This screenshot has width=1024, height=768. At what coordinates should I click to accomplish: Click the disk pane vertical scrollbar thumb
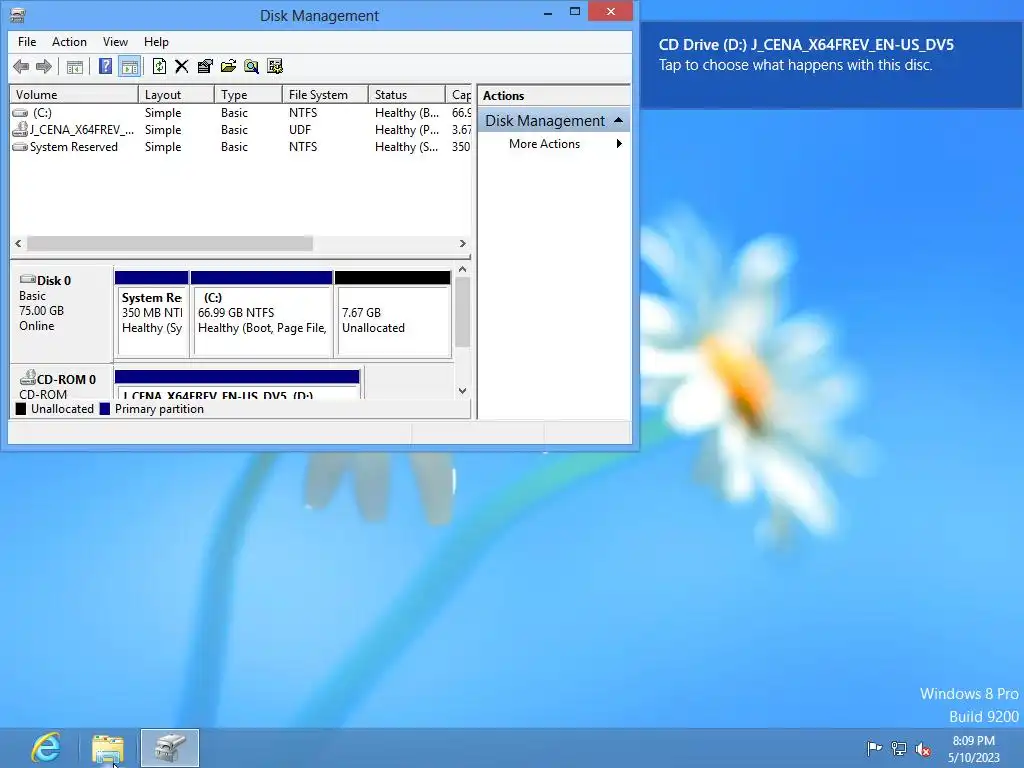(462, 312)
